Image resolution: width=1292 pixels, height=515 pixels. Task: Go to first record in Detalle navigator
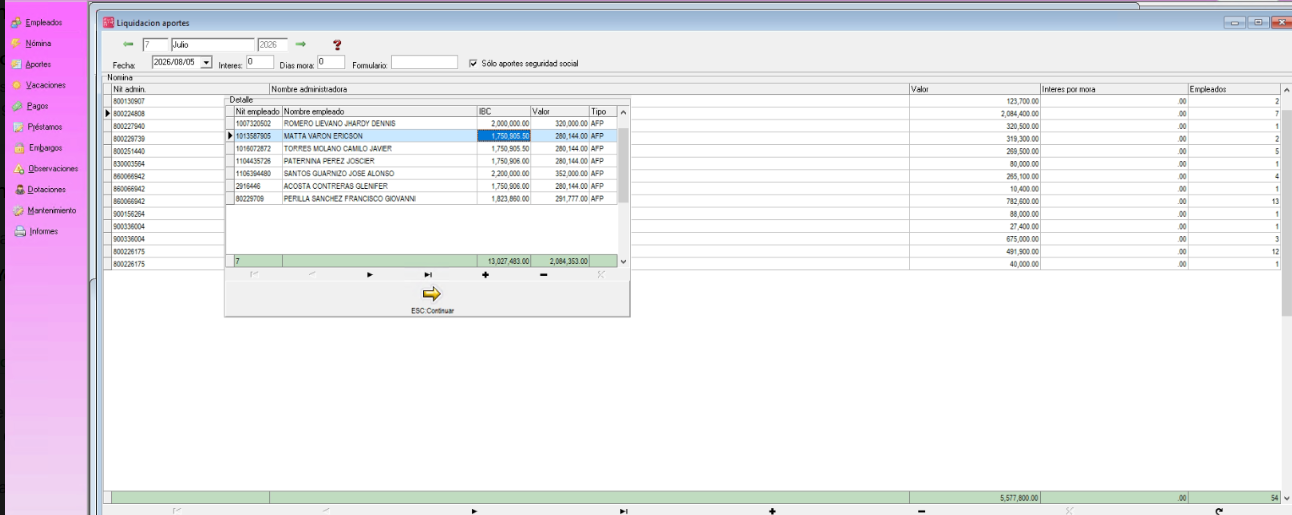[254, 274]
